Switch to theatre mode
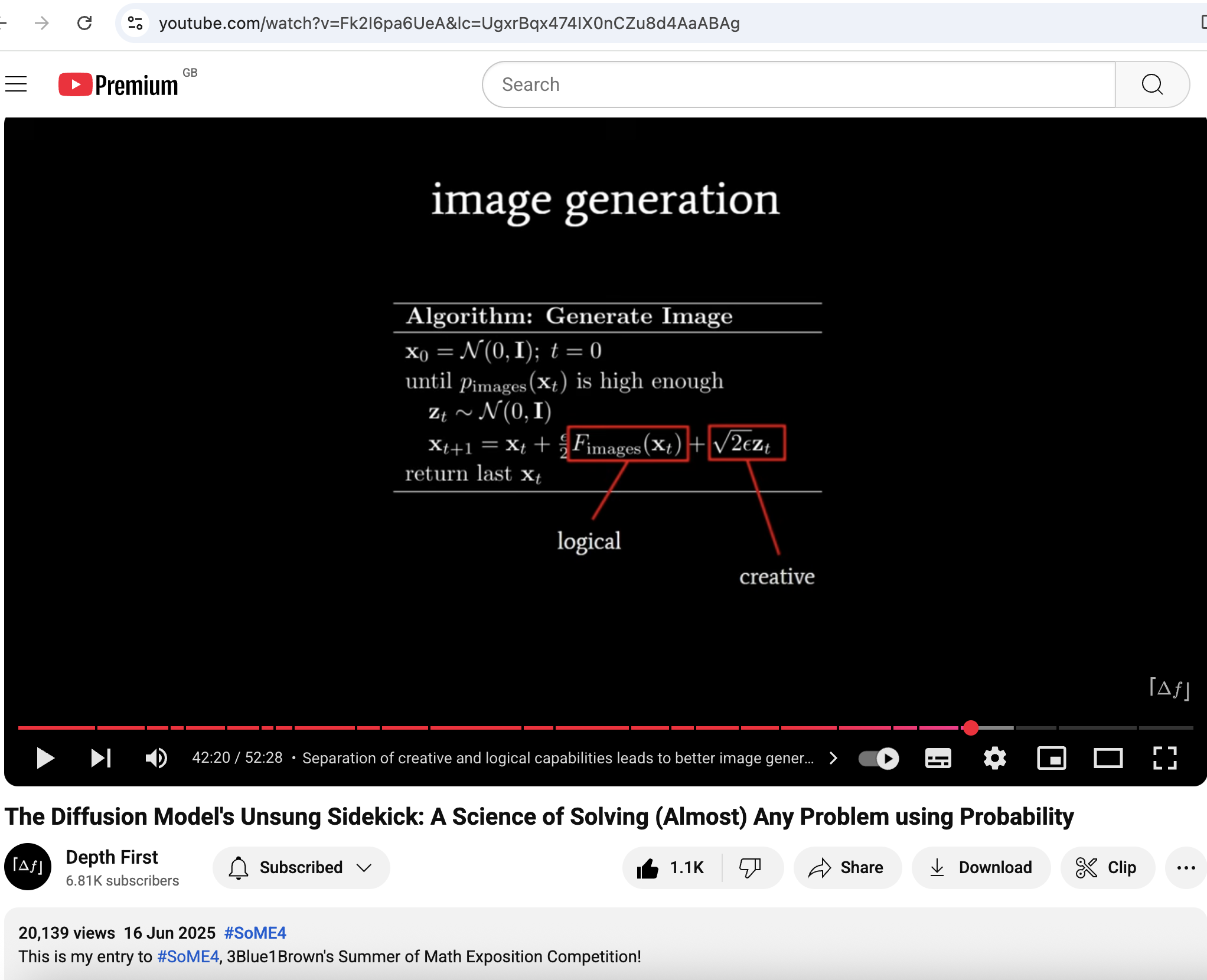Screen dimensions: 1207x980 click(x=1108, y=758)
